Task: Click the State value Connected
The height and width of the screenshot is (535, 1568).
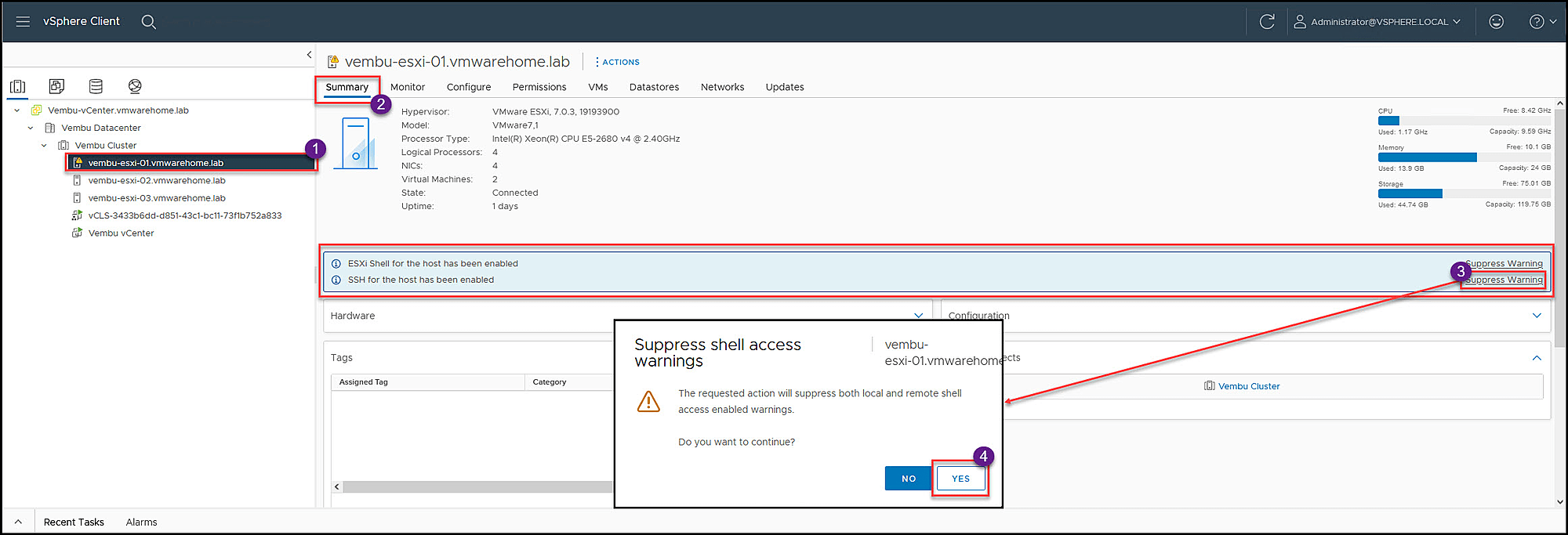Action: pos(515,193)
